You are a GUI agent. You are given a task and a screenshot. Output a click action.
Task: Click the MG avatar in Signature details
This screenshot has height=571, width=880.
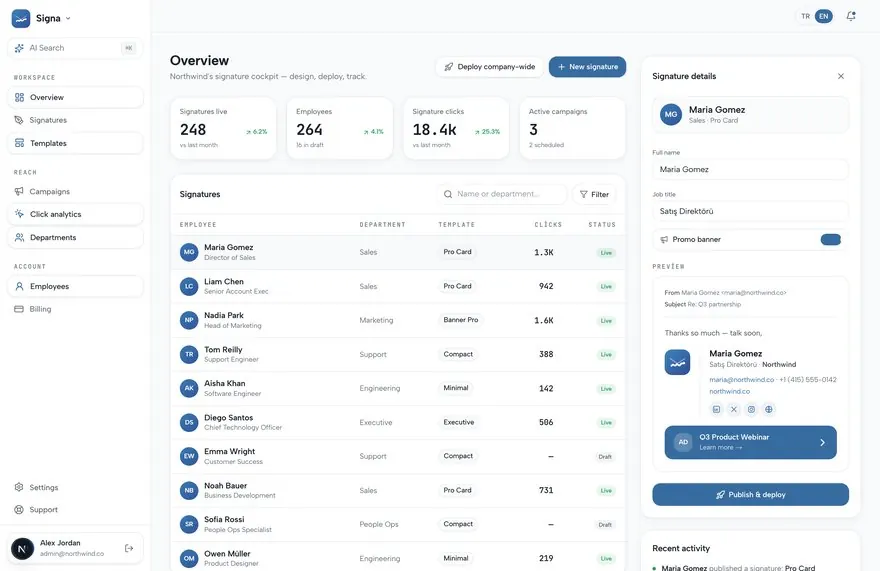click(x=671, y=115)
